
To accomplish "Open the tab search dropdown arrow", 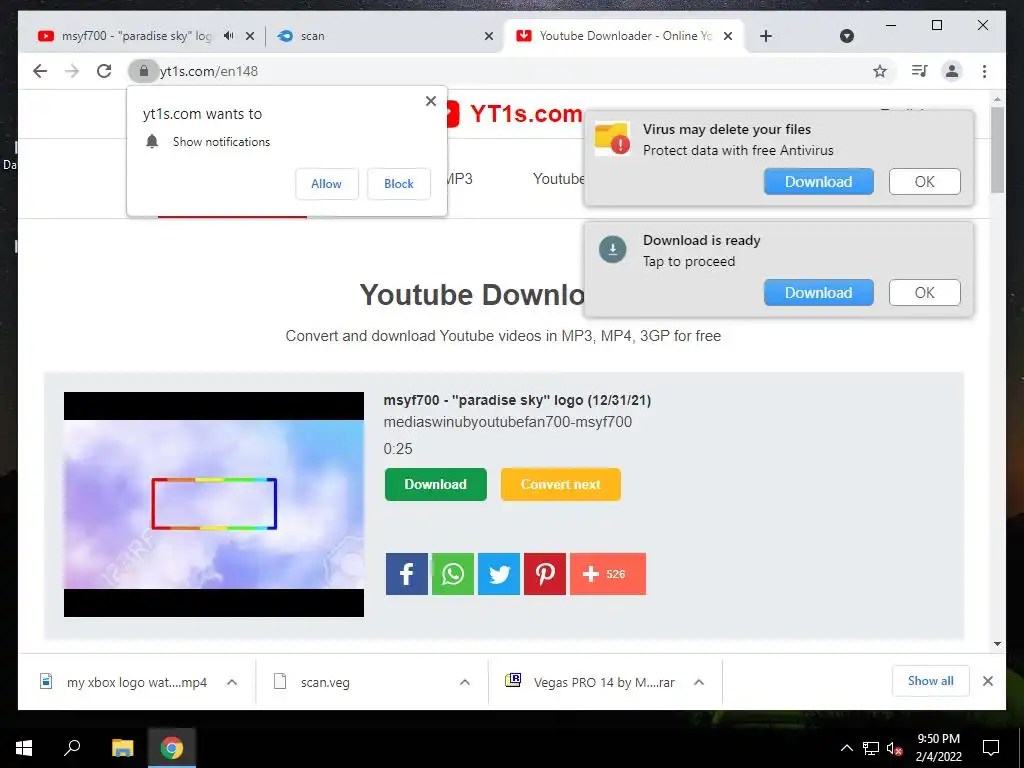I will (846, 36).
